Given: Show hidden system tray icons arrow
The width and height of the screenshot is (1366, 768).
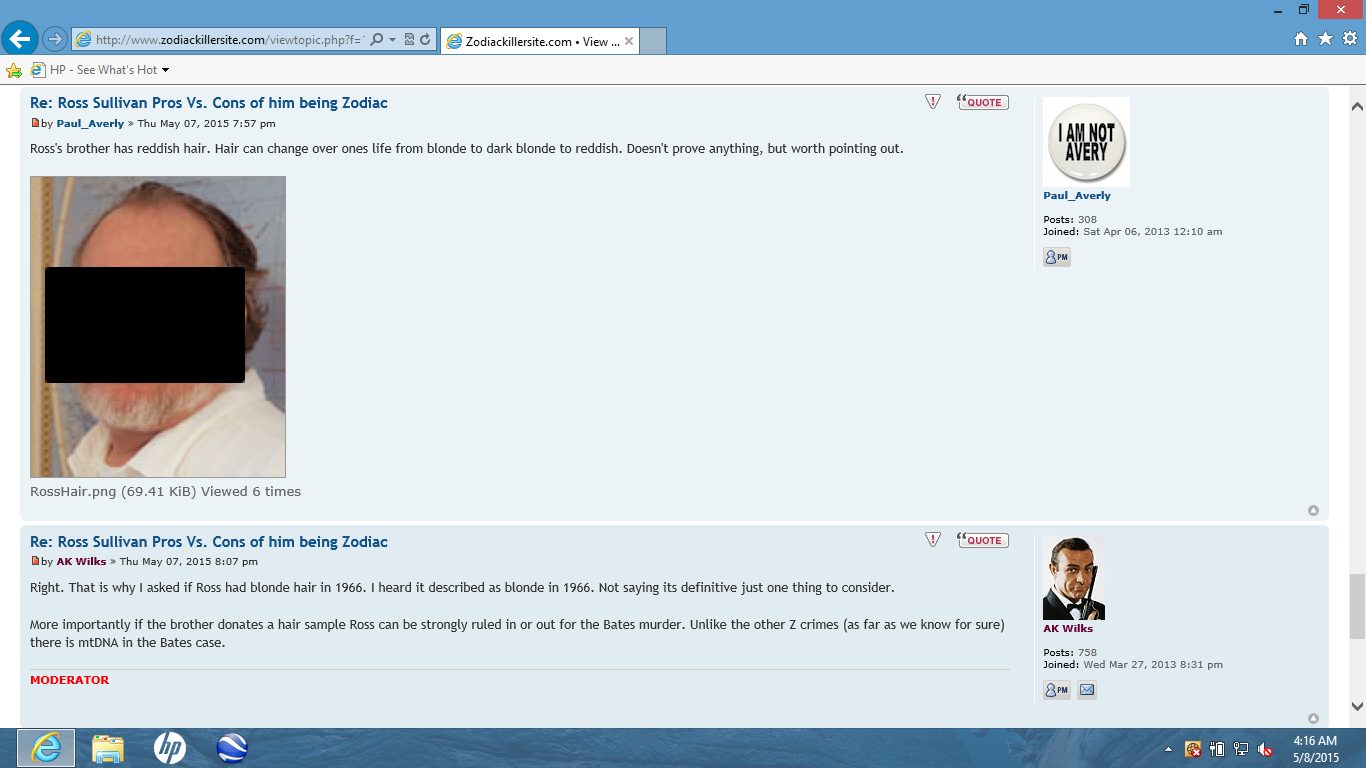Looking at the screenshot, I should (x=1169, y=749).
